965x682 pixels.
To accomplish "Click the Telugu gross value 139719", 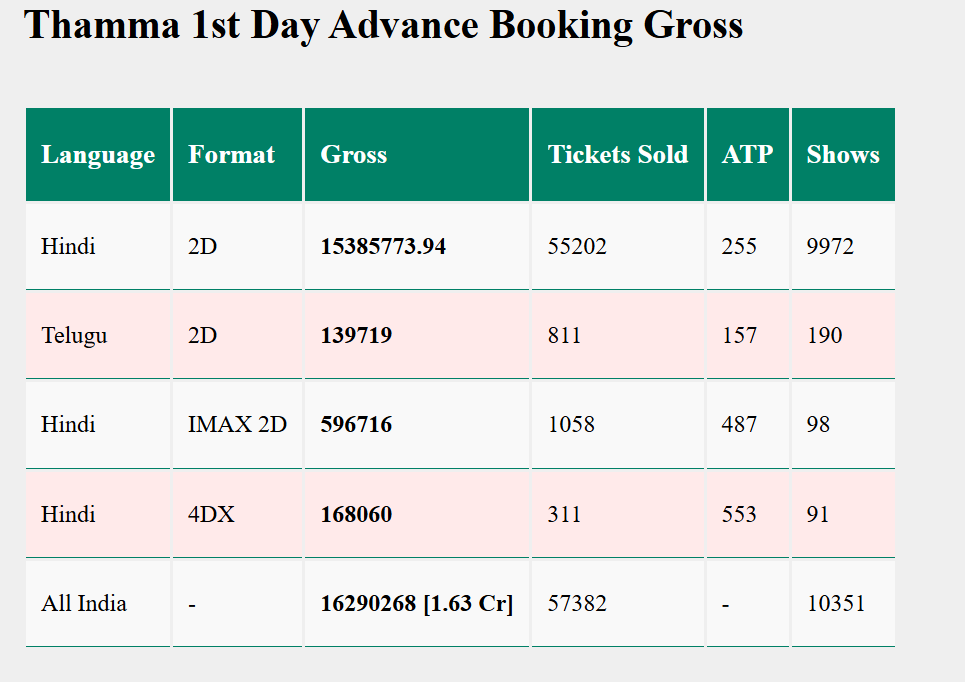I will tap(356, 335).
